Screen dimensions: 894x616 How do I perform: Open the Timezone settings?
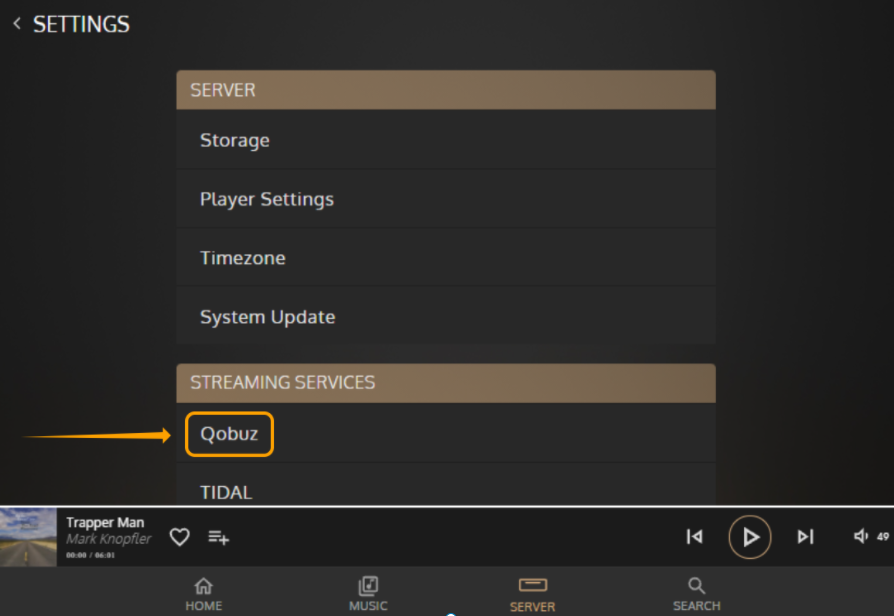pyautogui.click(x=446, y=258)
